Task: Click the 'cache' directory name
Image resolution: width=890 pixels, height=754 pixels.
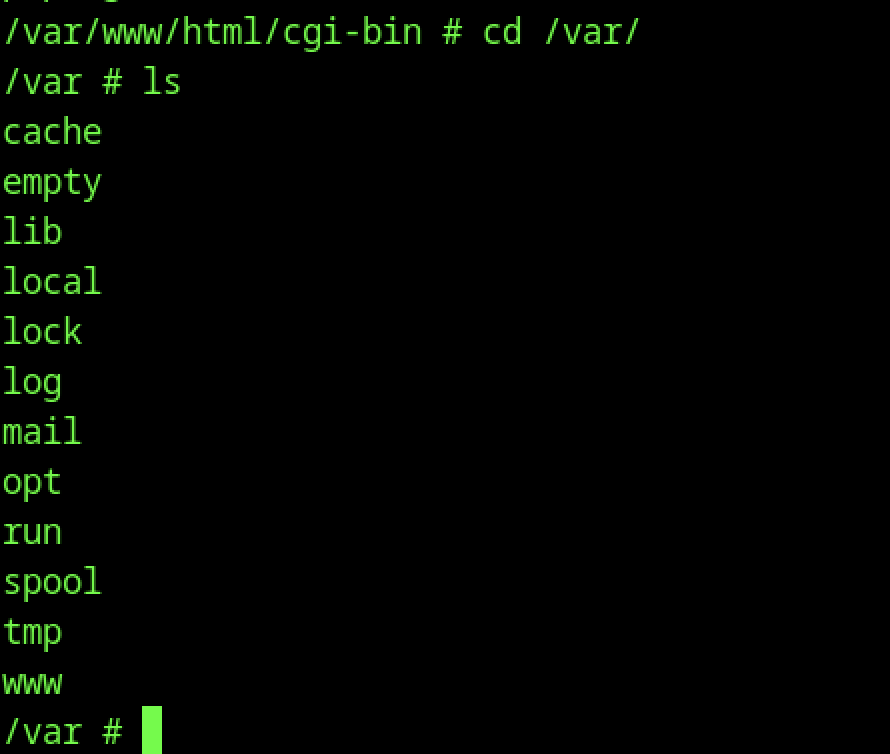Action: [52, 132]
